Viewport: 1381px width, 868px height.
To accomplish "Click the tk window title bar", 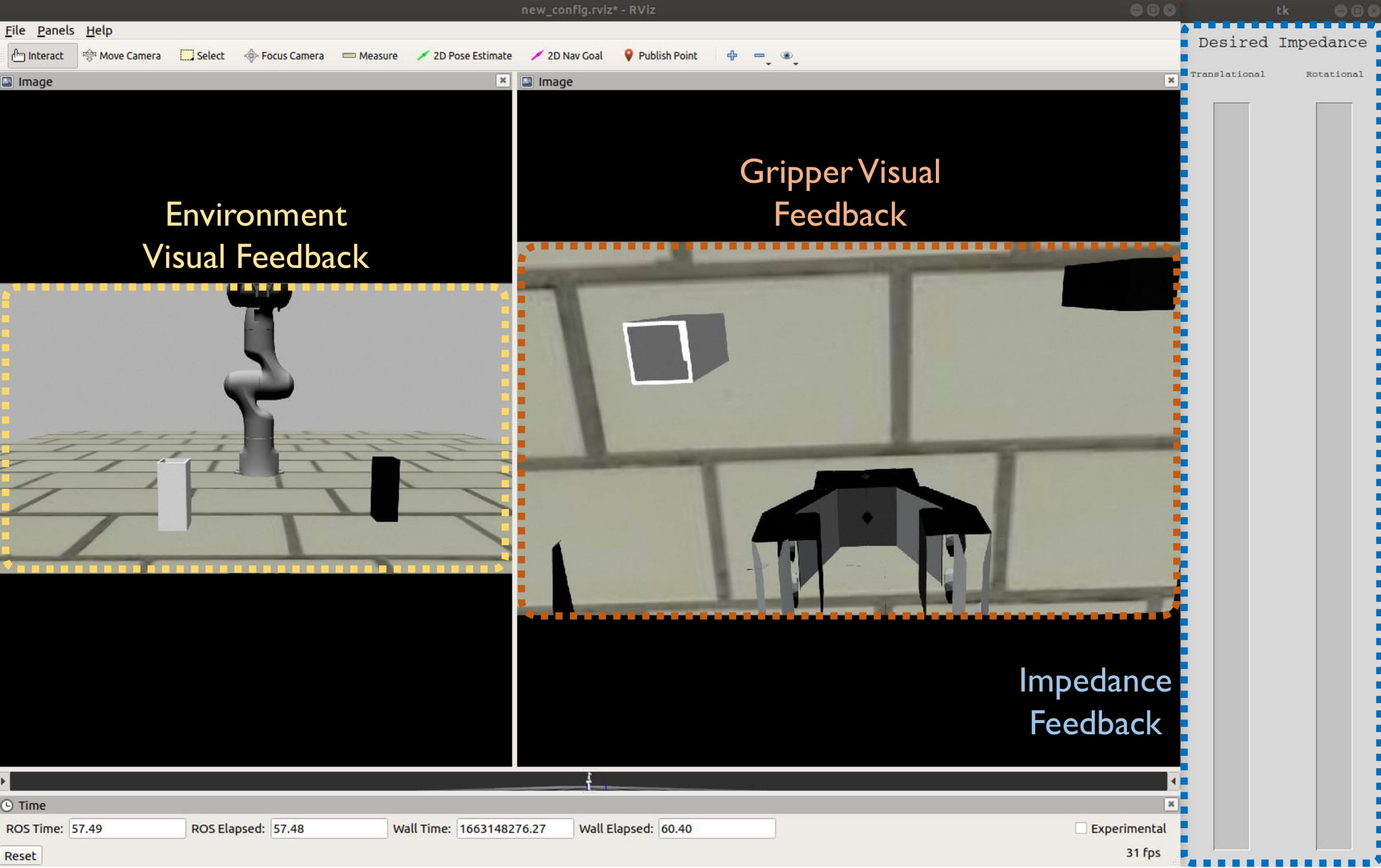I will (x=1281, y=10).
